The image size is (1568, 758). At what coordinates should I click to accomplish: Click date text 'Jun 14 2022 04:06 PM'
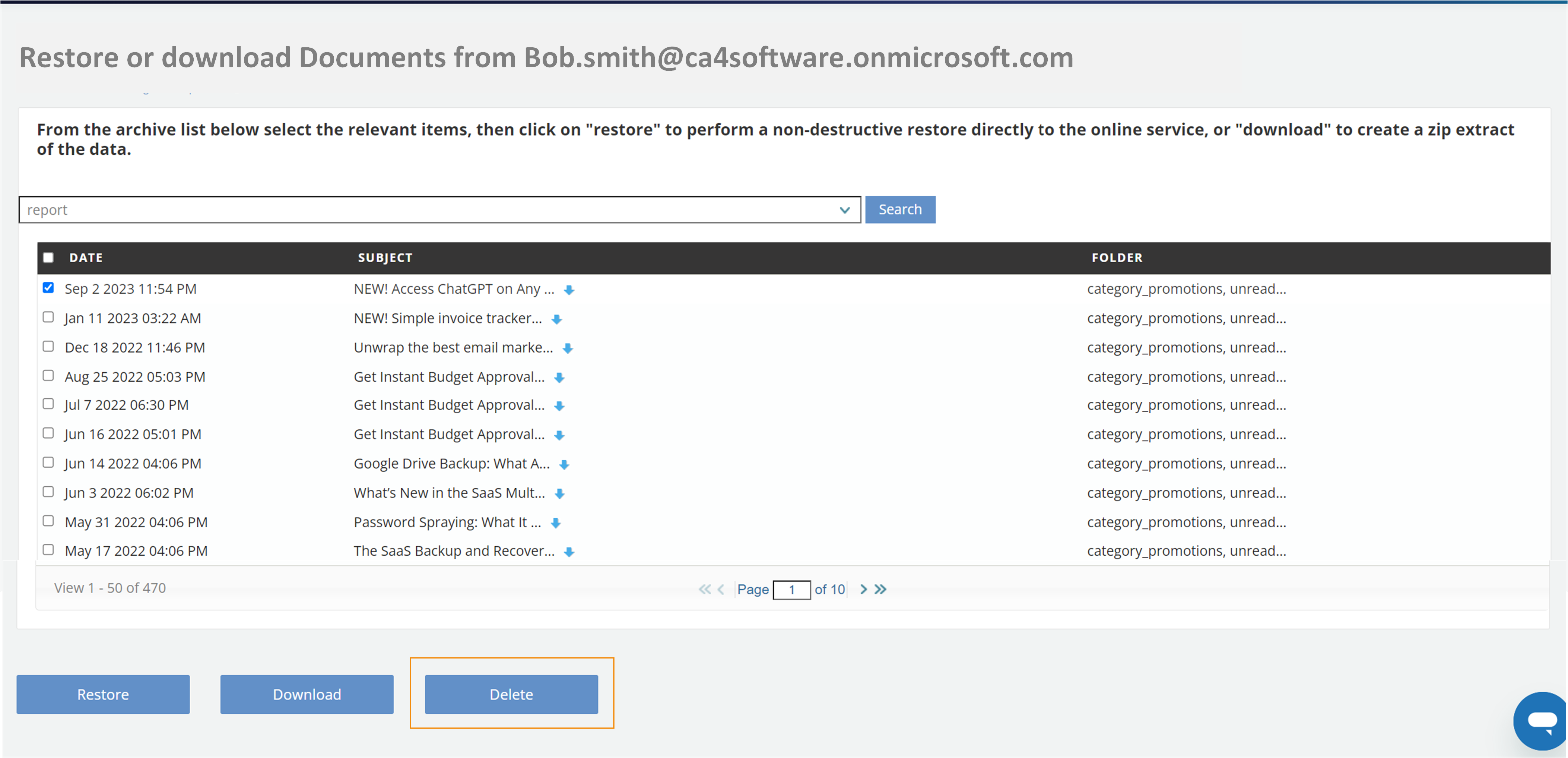133,463
